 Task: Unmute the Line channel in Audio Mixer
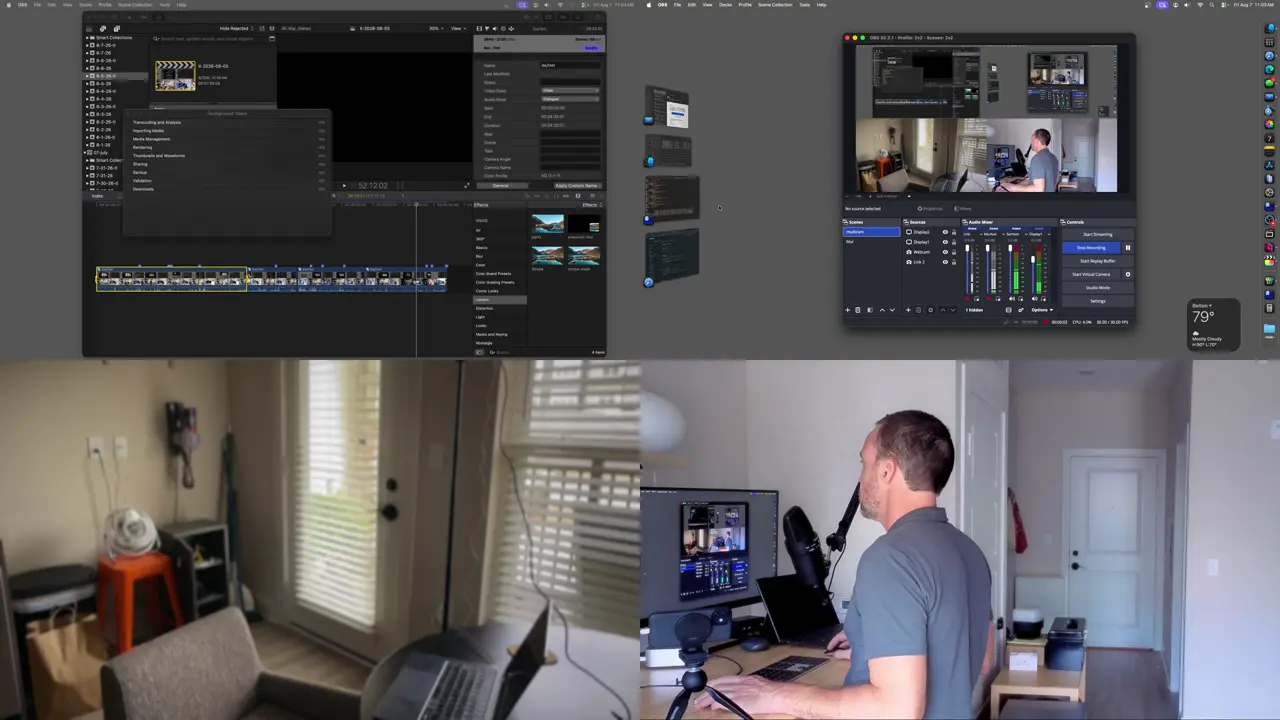[x=968, y=299]
